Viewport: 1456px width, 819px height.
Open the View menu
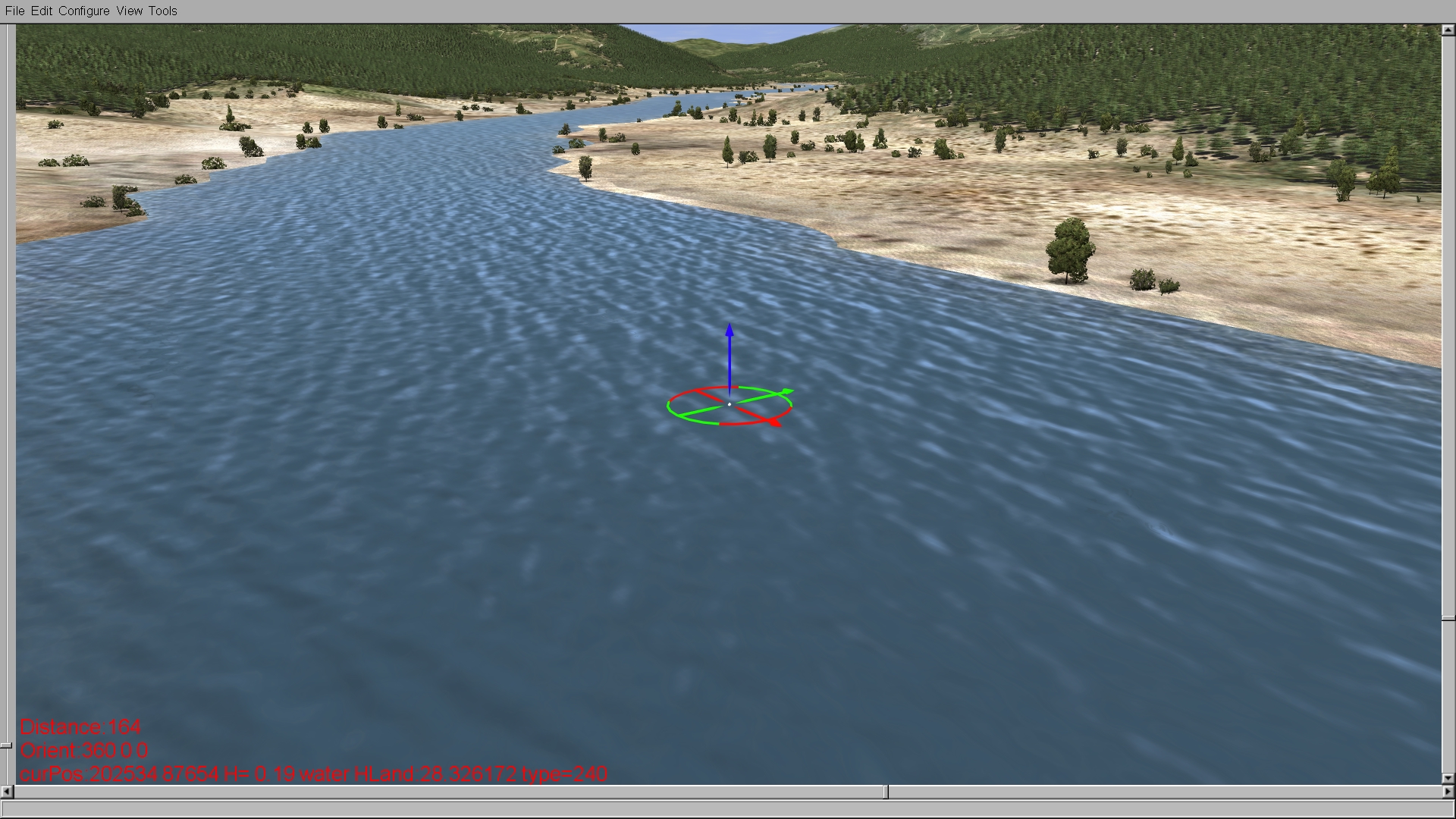[x=130, y=11]
